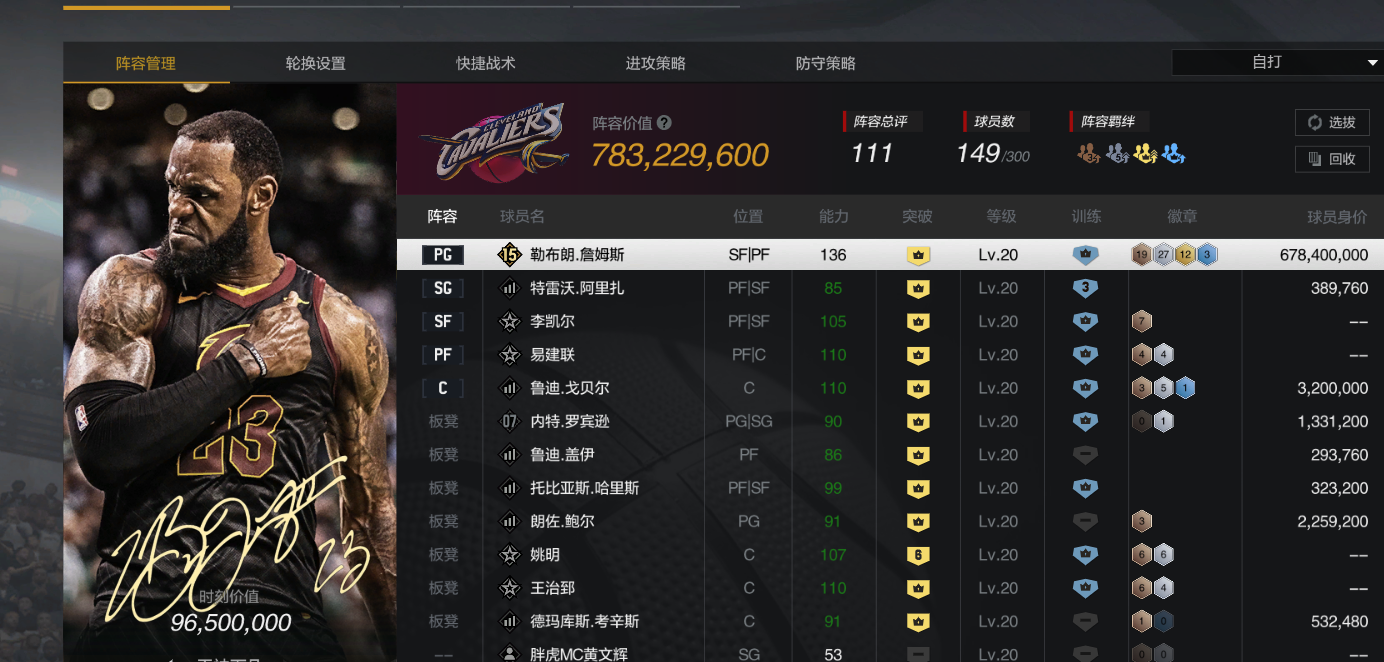Click the training badge with 3 for 特雷沃.阿里扎
Viewport: 1384px width, 662px height.
[1085, 288]
